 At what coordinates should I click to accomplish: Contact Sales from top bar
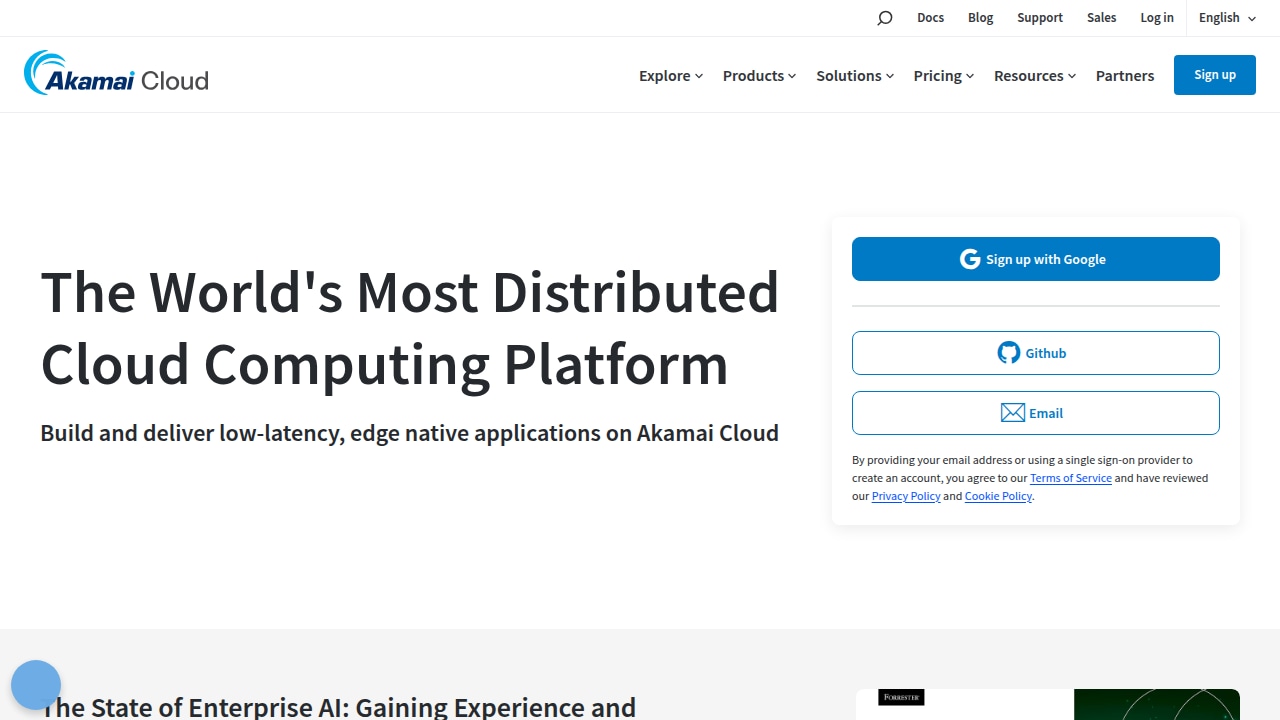click(x=1102, y=18)
